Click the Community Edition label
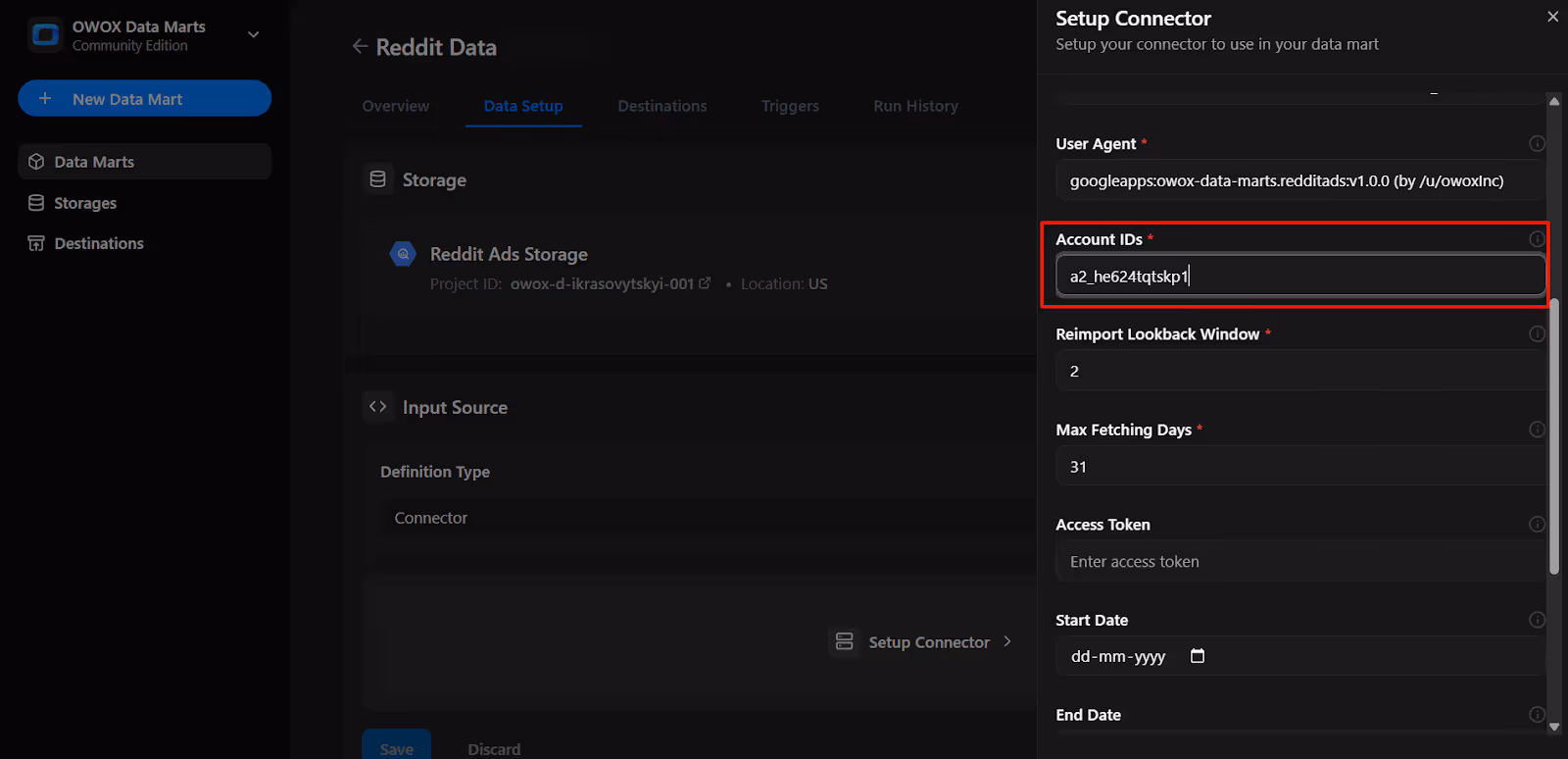The width and height of the screenshot is (1568, 759). pos(130,46)
